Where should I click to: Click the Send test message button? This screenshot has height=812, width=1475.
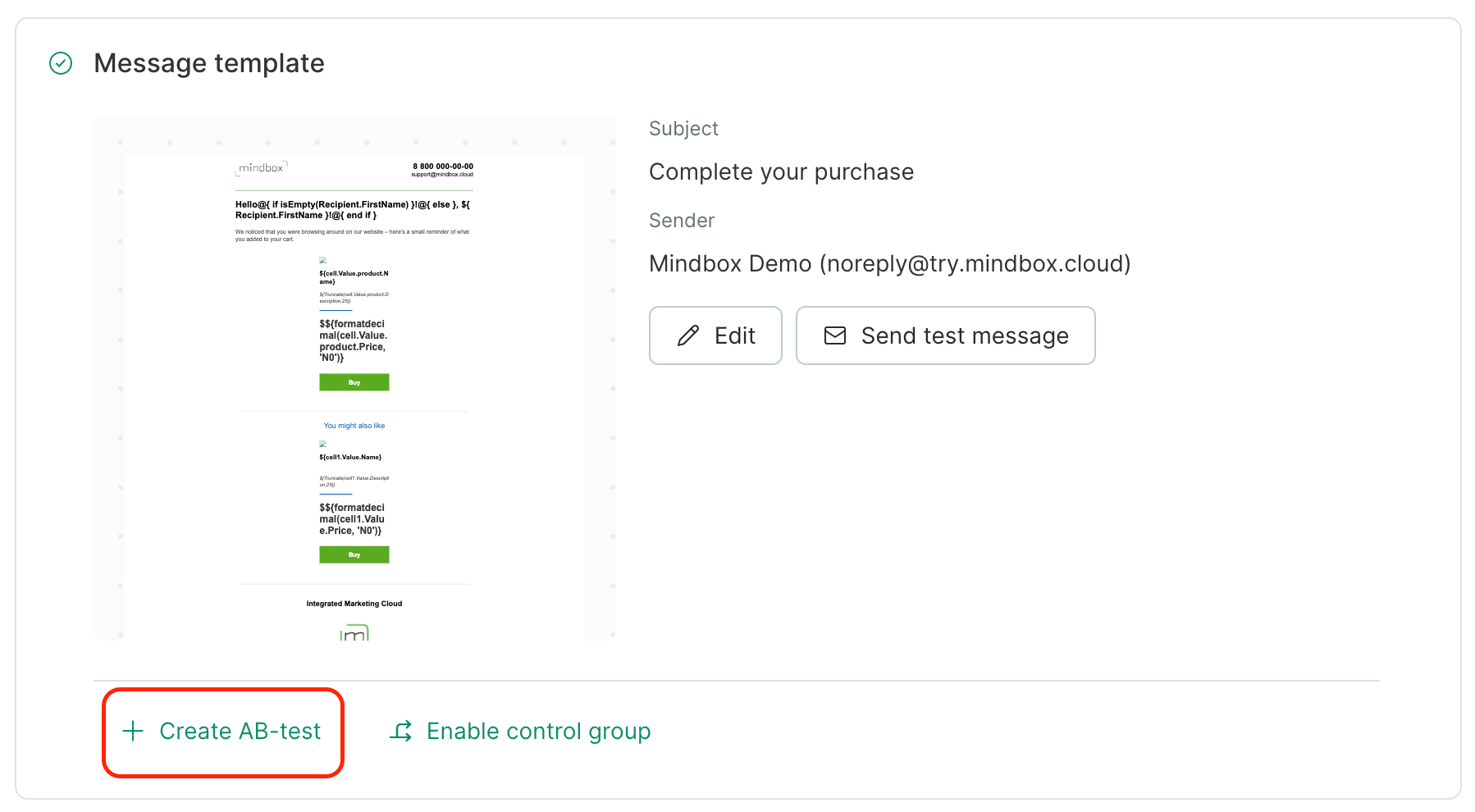tap(945, 335)
